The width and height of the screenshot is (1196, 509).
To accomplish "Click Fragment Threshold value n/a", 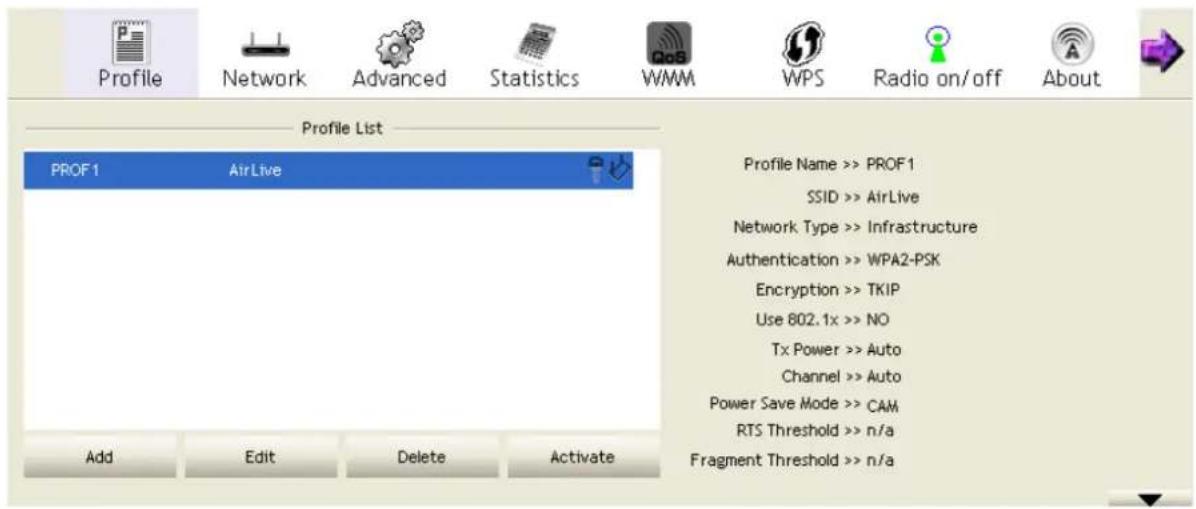I will click(880, 460).
